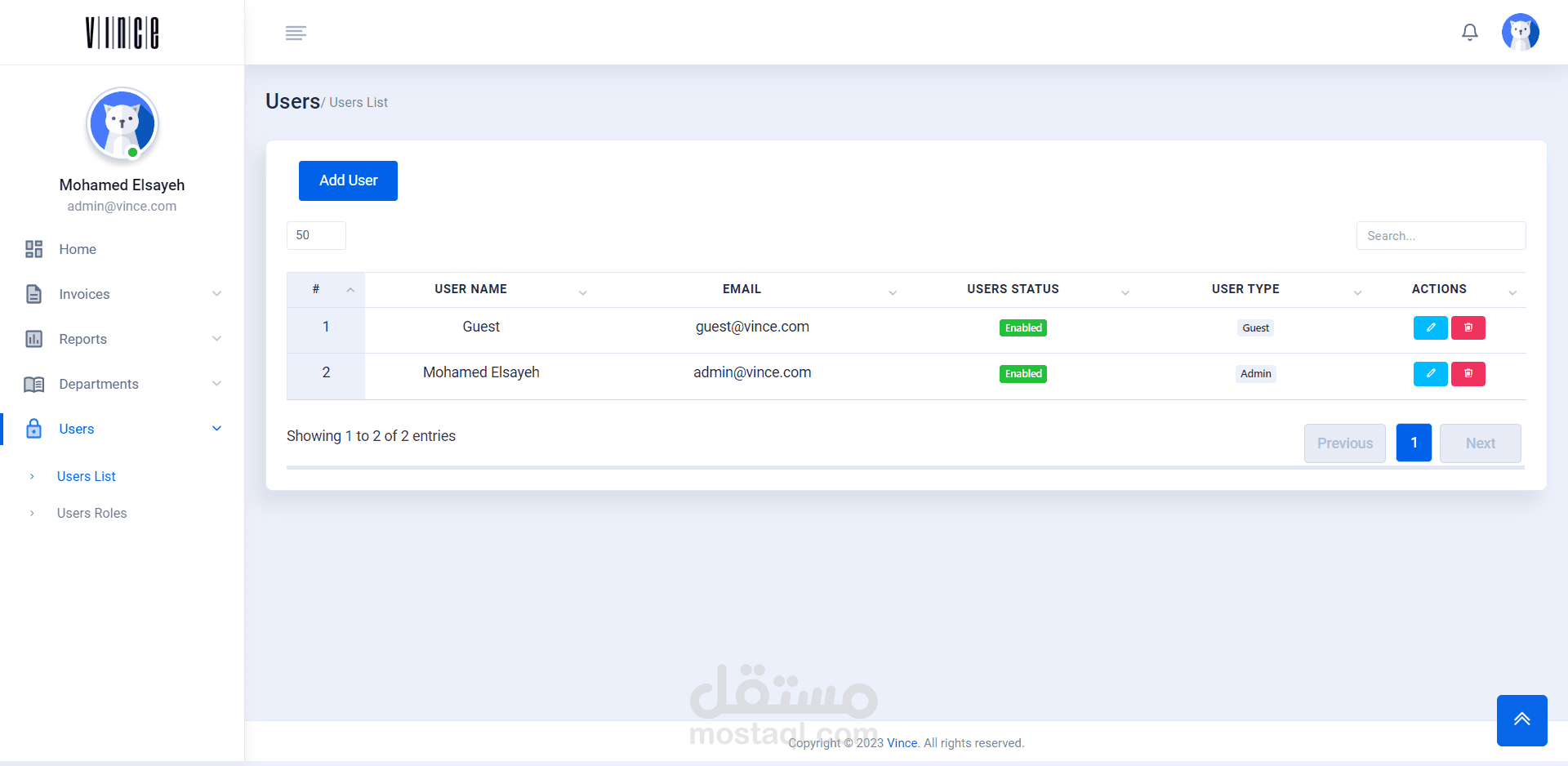Sort by User Type column arrow
This screenshot has width=1568, height=766.
click(1357, 292)
